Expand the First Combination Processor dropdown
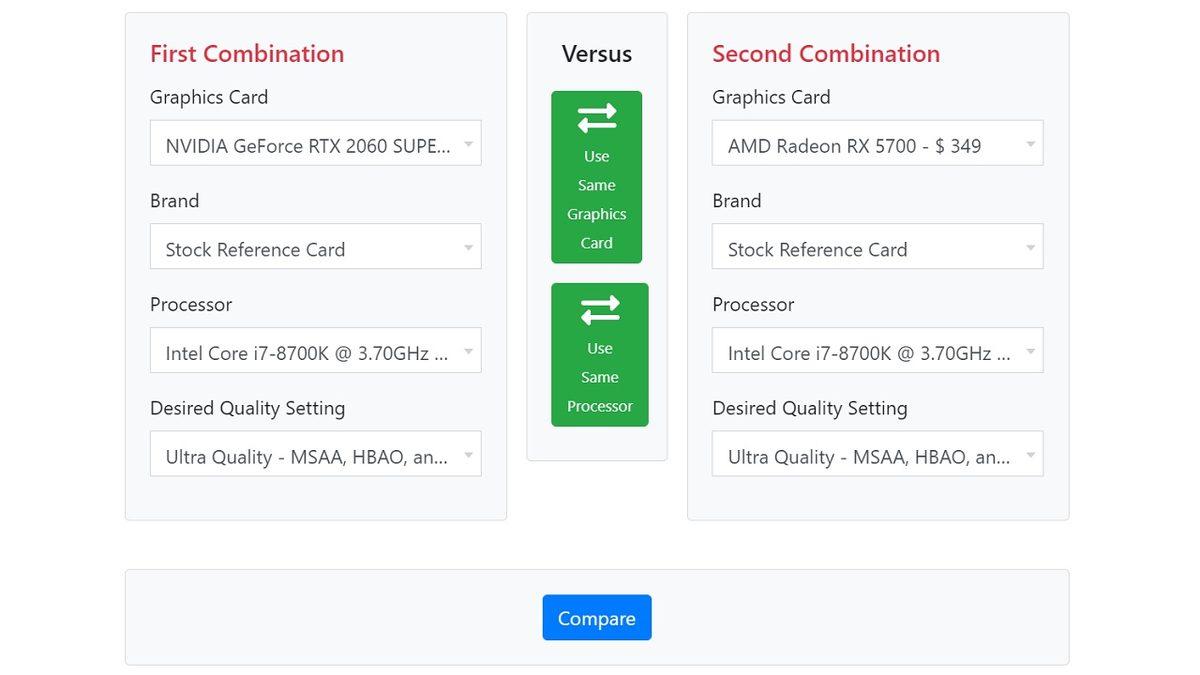 pyautogui.click(x=315, y=351)
